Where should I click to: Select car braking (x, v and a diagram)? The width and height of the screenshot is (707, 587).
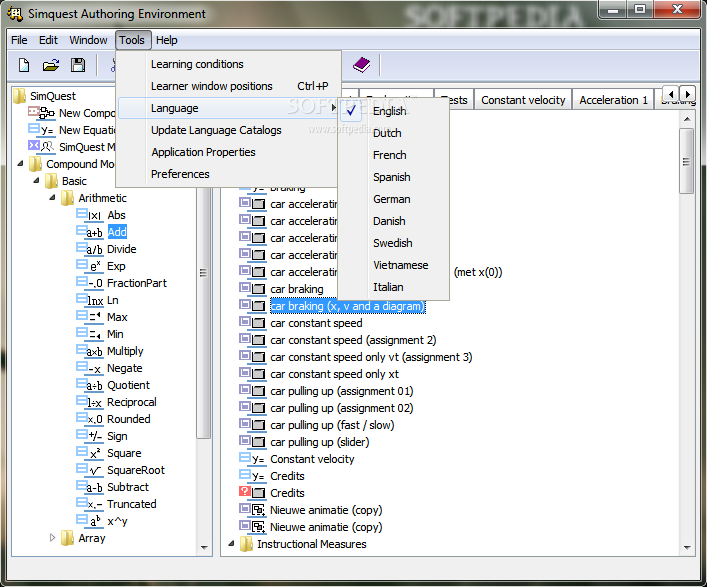point(348,306)
